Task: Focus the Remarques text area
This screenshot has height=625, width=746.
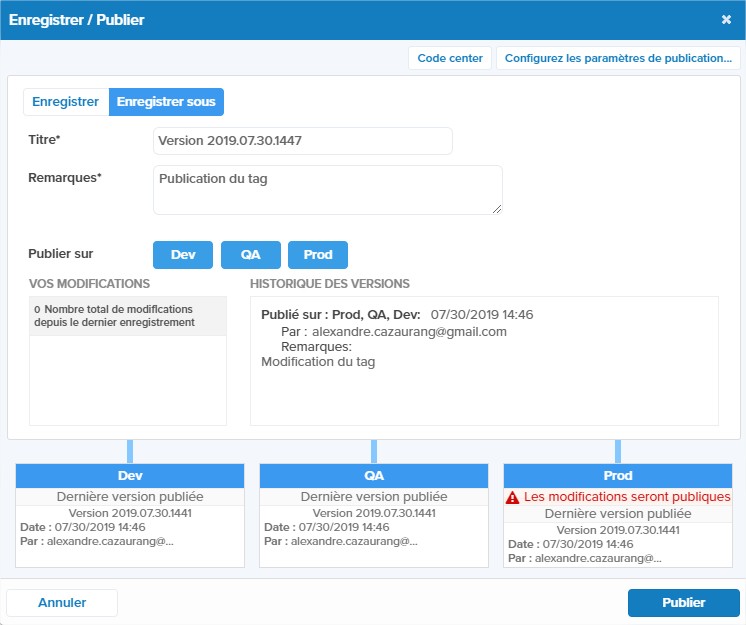Action: coord(327,189)
